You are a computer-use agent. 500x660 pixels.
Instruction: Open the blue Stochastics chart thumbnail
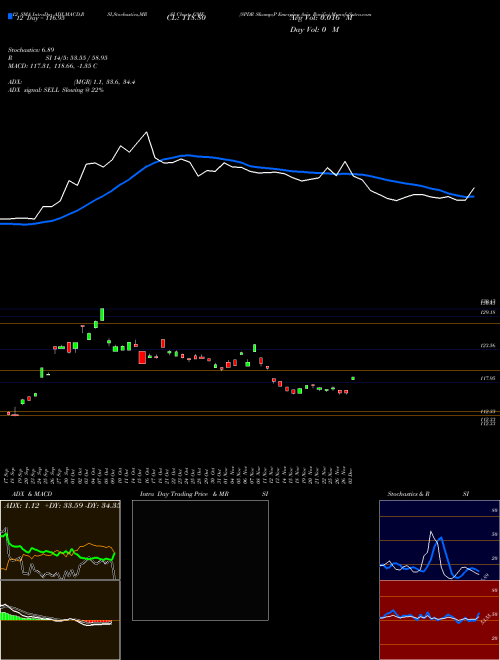(x=439, y=540)
